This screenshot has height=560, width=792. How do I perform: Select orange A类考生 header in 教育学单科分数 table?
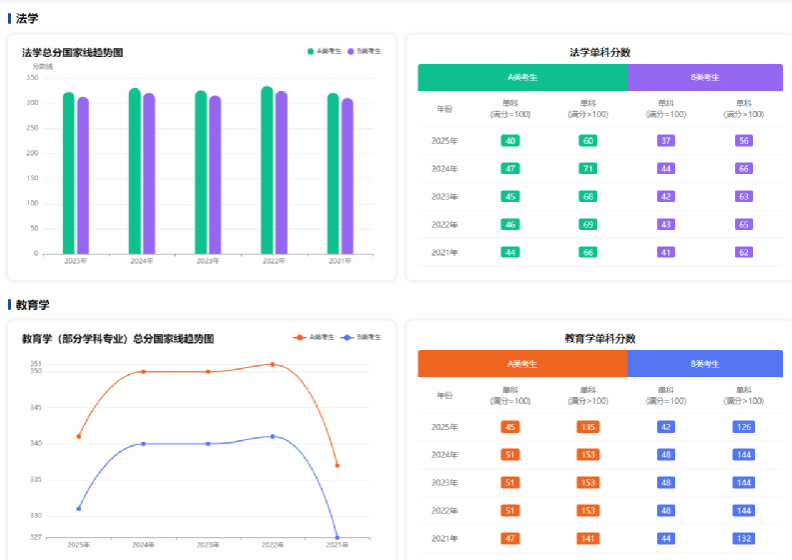522,364
